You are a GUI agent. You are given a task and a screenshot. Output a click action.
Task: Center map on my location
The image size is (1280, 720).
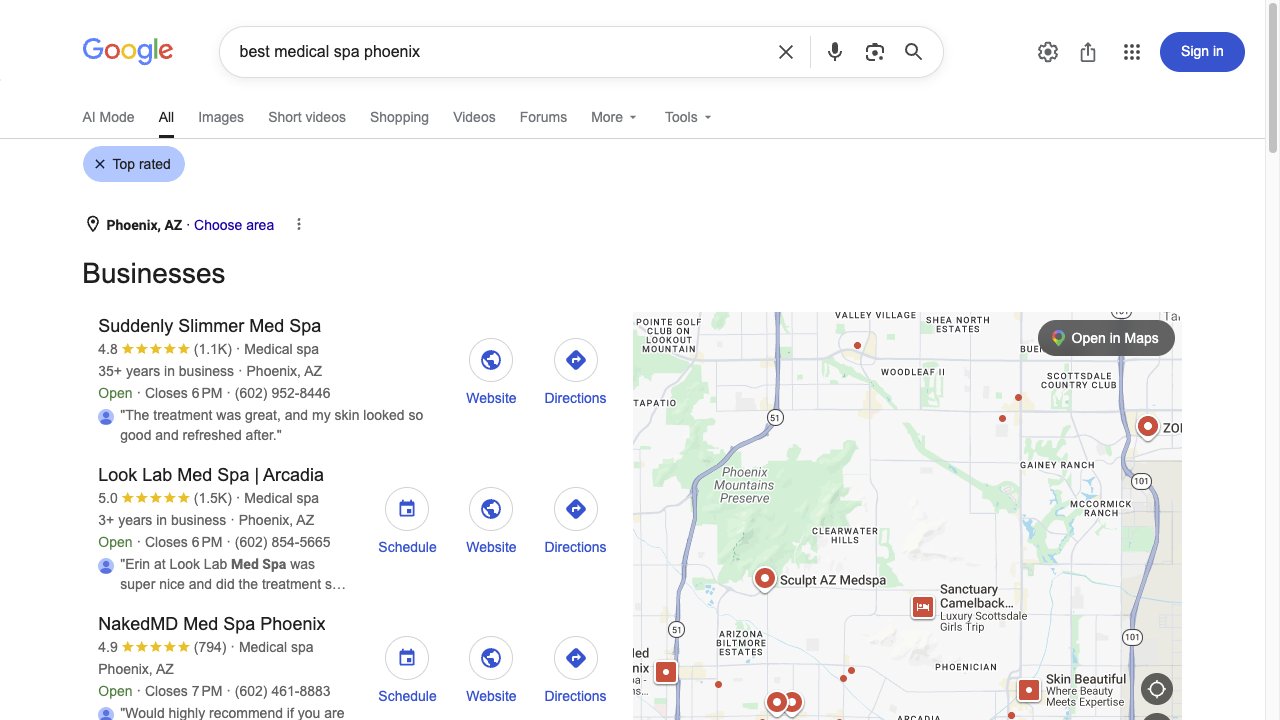point(1157,689)
